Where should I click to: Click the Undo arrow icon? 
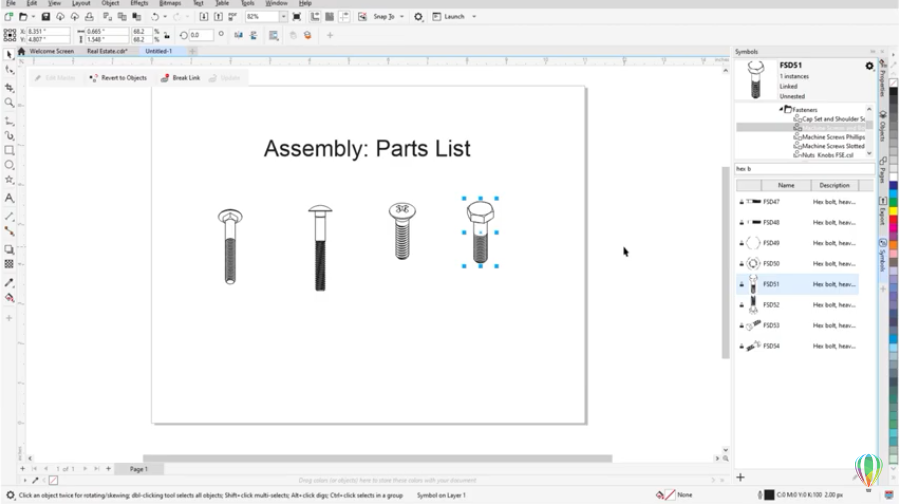point(154,17)
